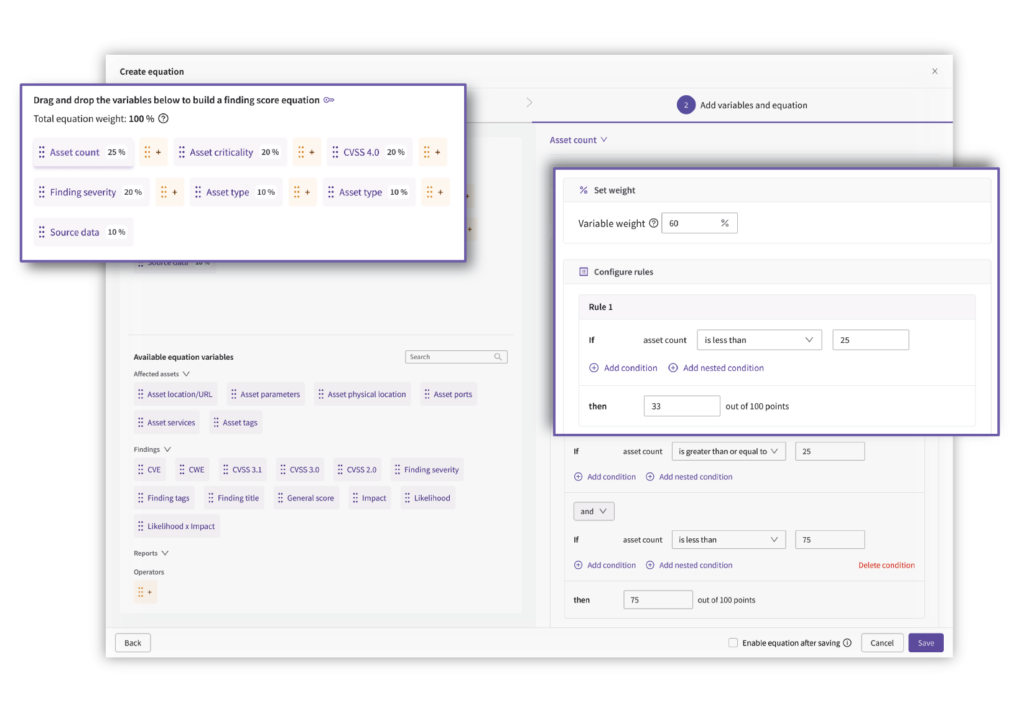The height and width of the screenshot is (712, 1024).
Task: Select the Finding title variable
Action: 234,498
